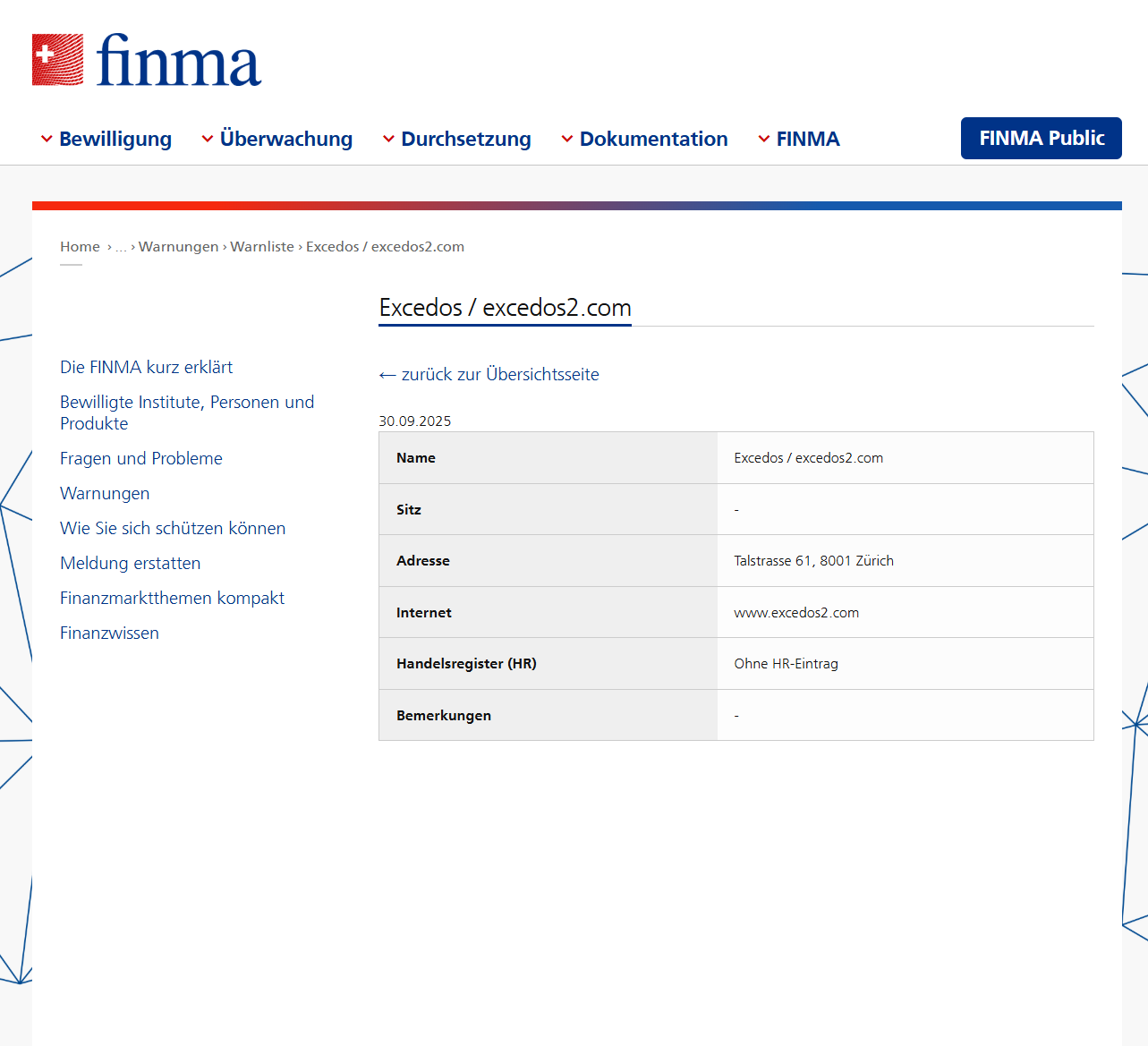Open Warnliste in the breadcrumb

pos(262,247)
